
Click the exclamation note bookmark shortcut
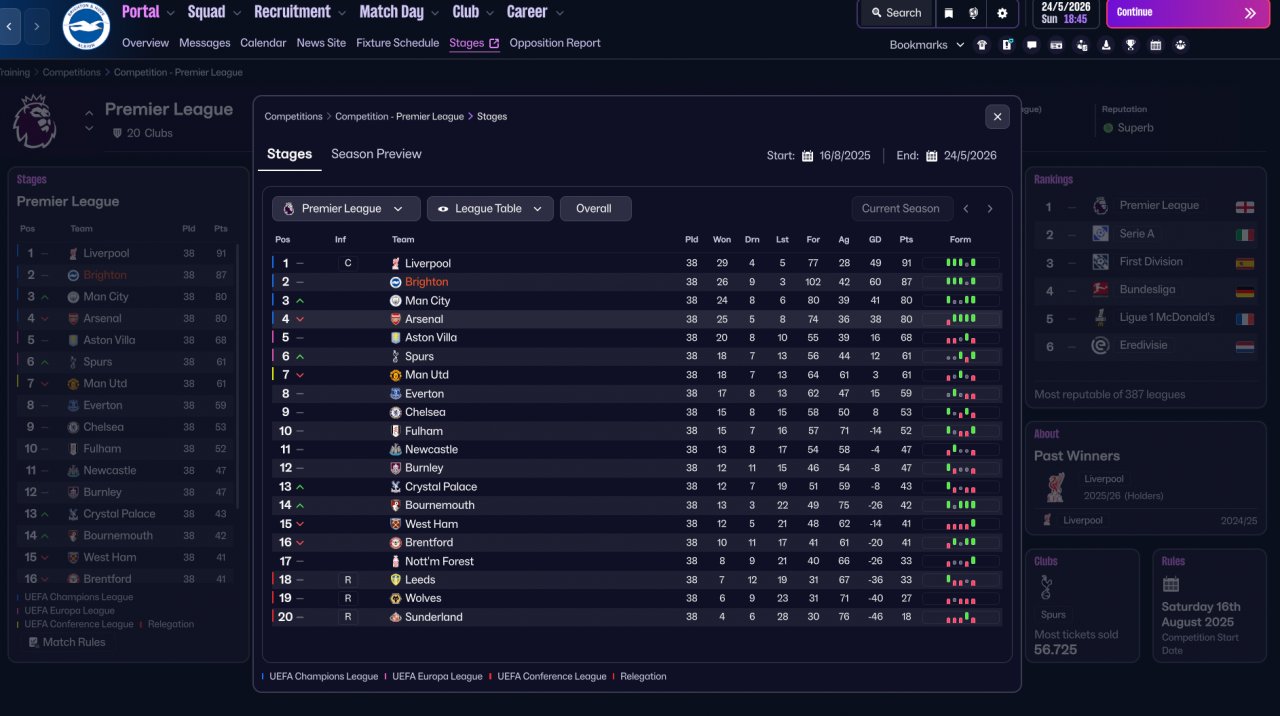point(1007,45)
